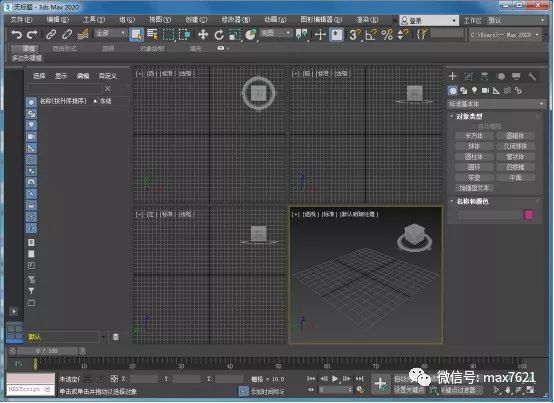Open the Create tab in command panel

tap(453, 76)
